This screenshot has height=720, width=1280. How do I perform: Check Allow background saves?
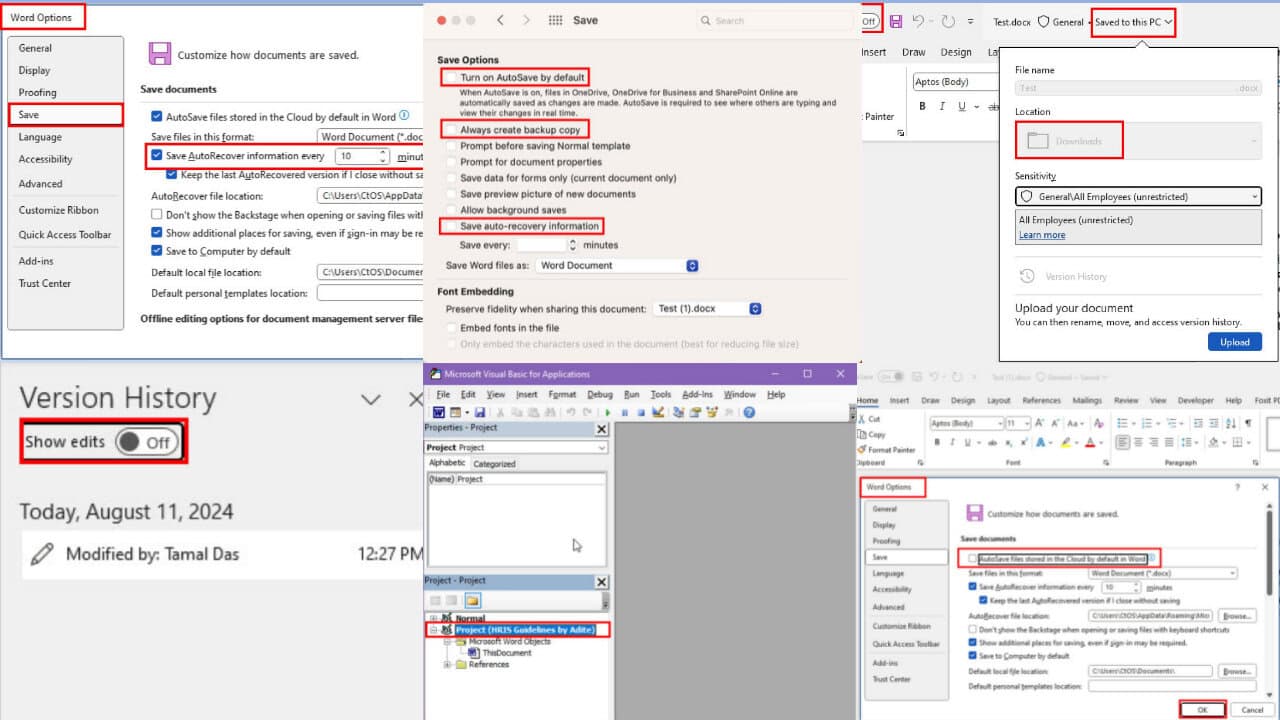(452, 210)
